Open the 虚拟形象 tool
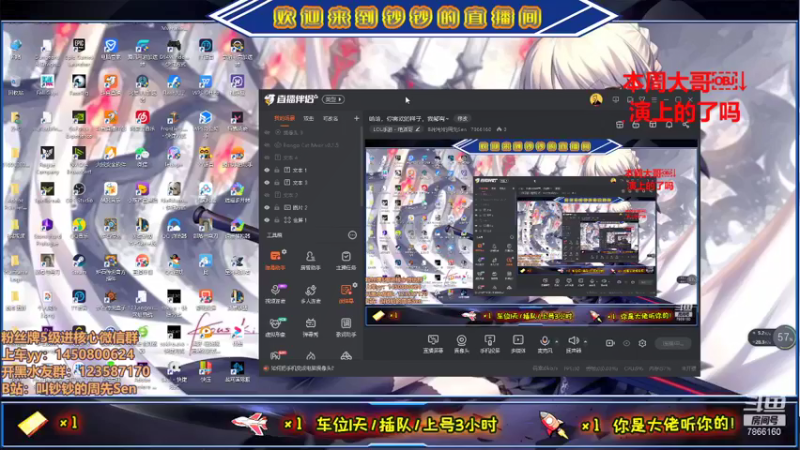The height and width of the screenshot is (450, 800). 276,328
